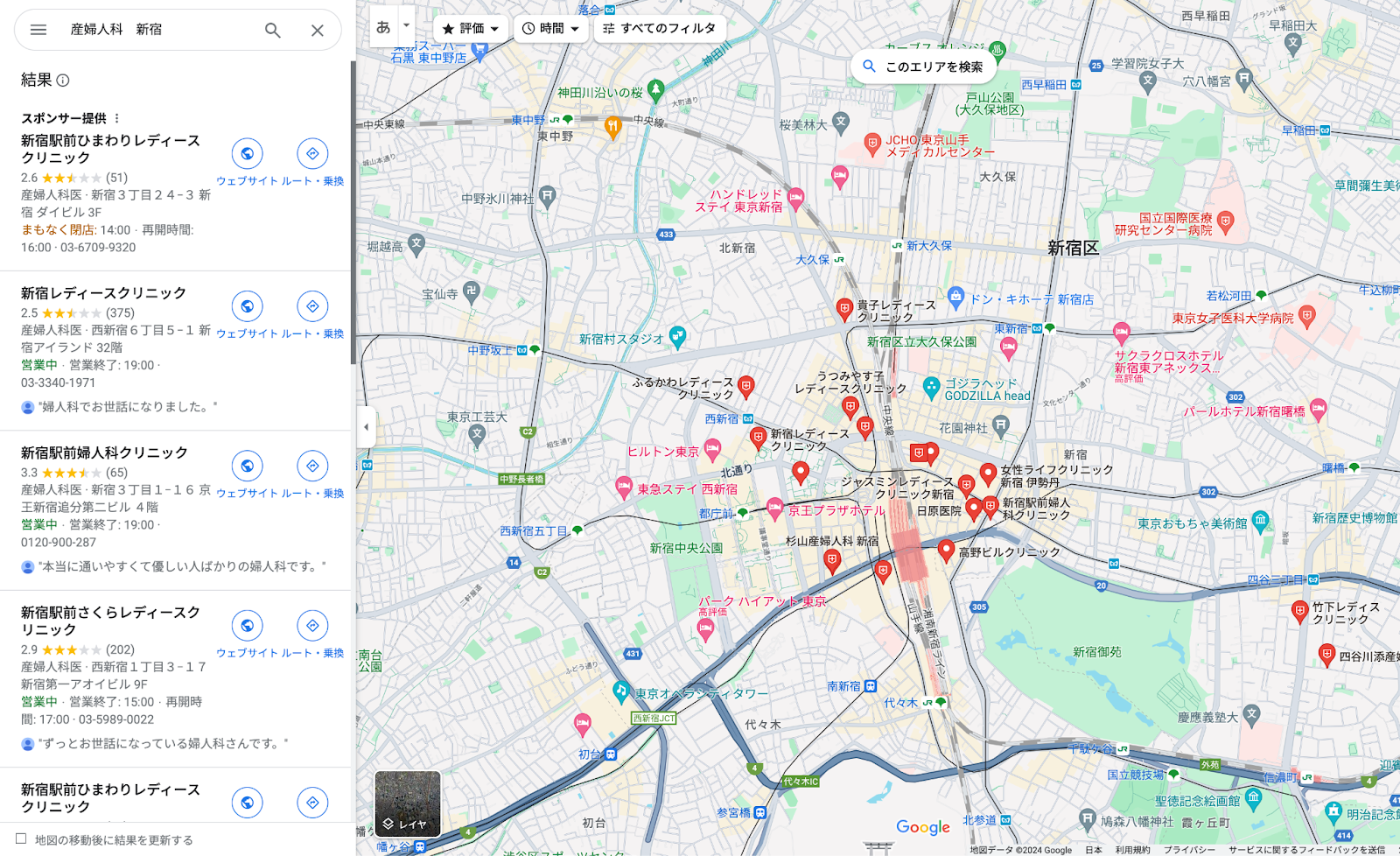Open 新宿レディースクリニック result title

pyautogui.click(x=103, y=293)
